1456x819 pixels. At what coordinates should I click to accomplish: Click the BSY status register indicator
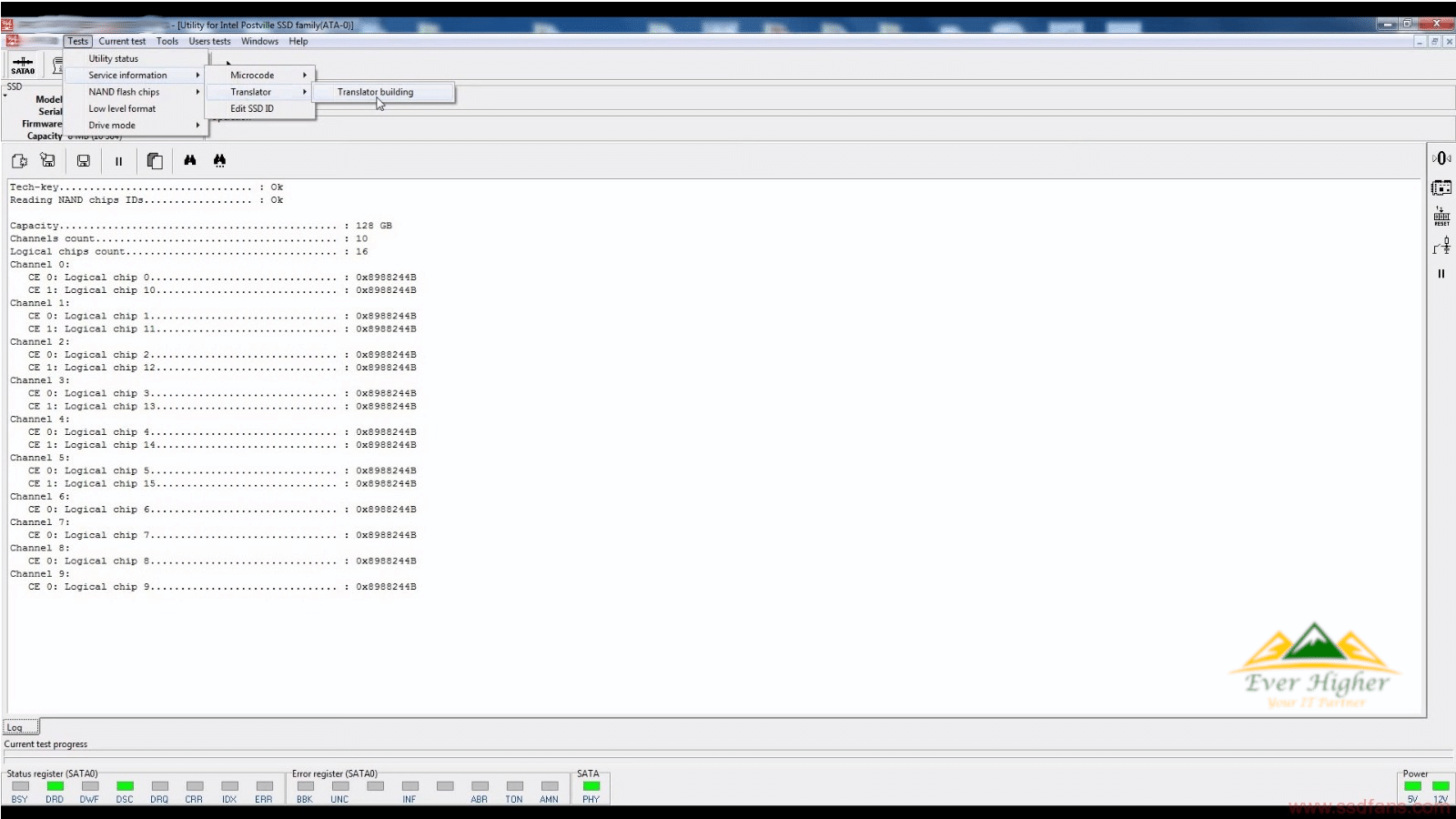20,786
